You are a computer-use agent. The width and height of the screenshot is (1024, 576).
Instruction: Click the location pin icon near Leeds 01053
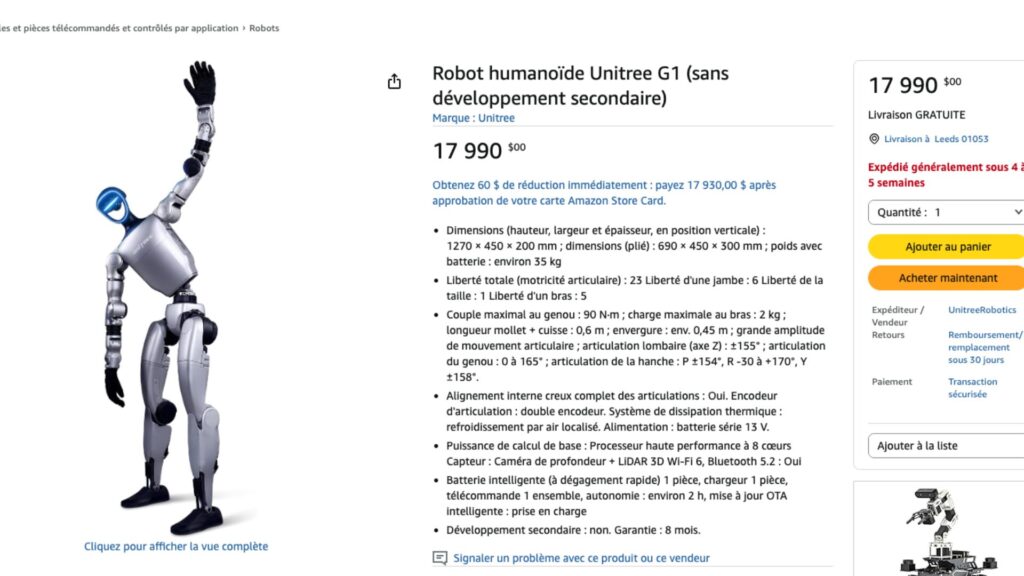tap(872, 141)
